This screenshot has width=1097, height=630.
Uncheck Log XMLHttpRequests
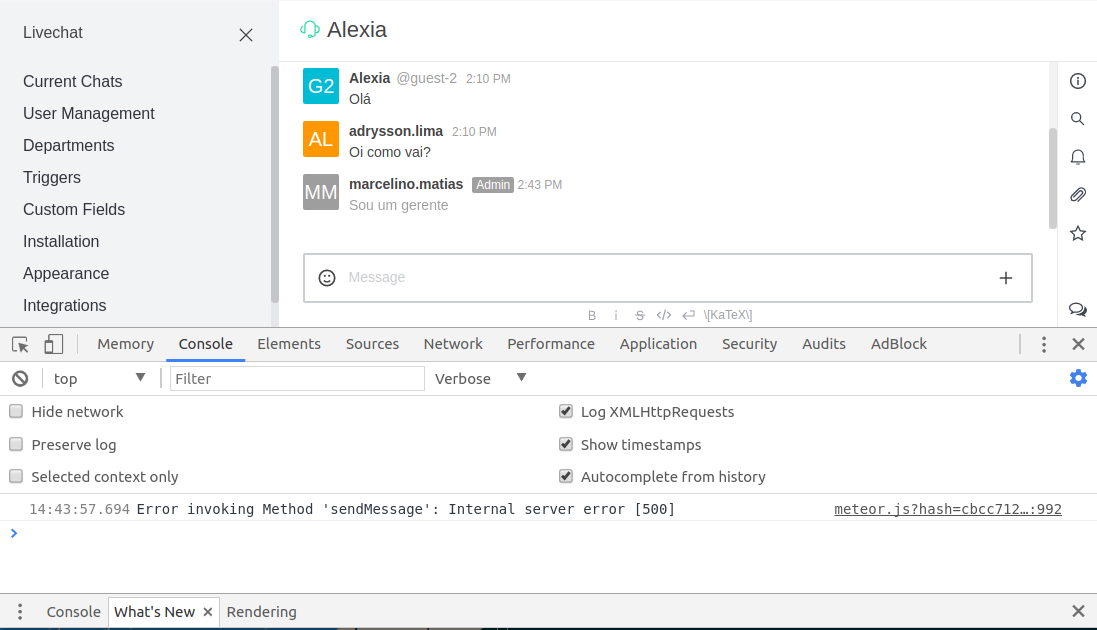[566, 412]
